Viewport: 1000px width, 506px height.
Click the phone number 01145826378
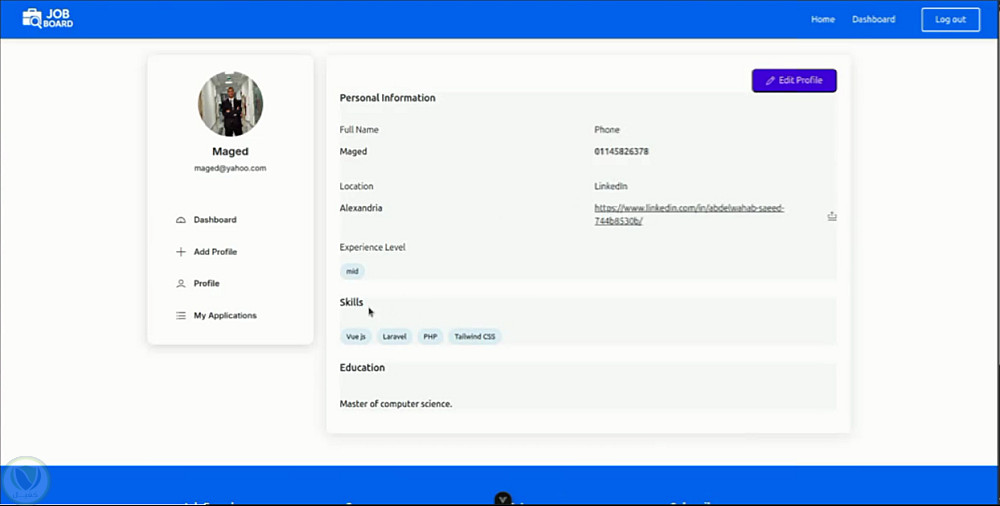[x=621, y=151]
